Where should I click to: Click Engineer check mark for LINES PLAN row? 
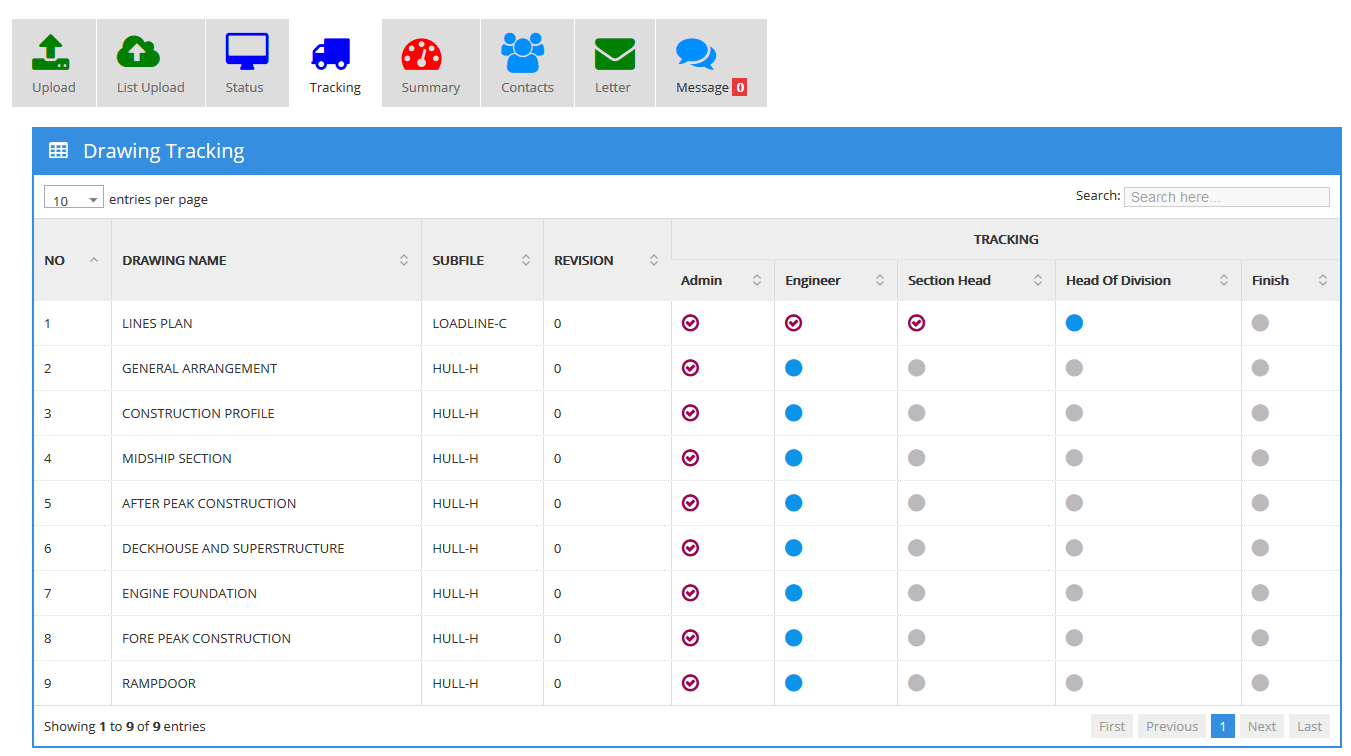pos(794,323)
